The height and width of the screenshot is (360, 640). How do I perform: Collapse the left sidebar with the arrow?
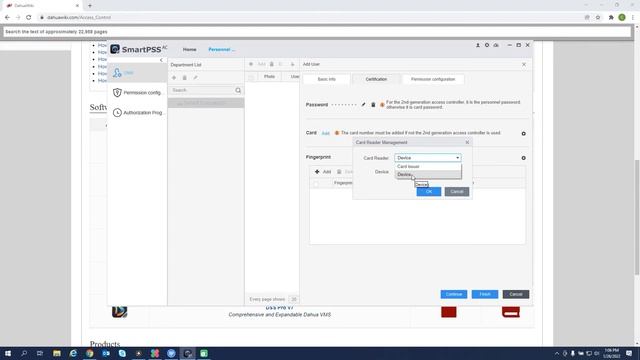click(161, 60)
